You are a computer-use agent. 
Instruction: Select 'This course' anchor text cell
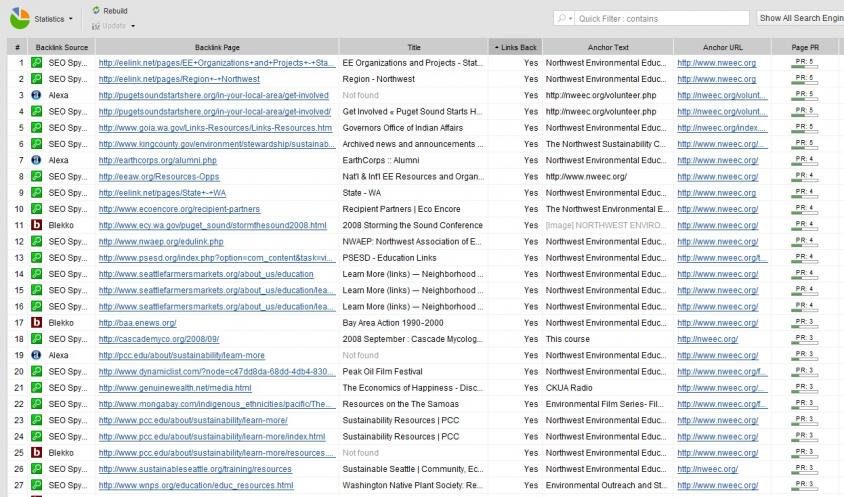pyautogui.click(x=567, y=339)
